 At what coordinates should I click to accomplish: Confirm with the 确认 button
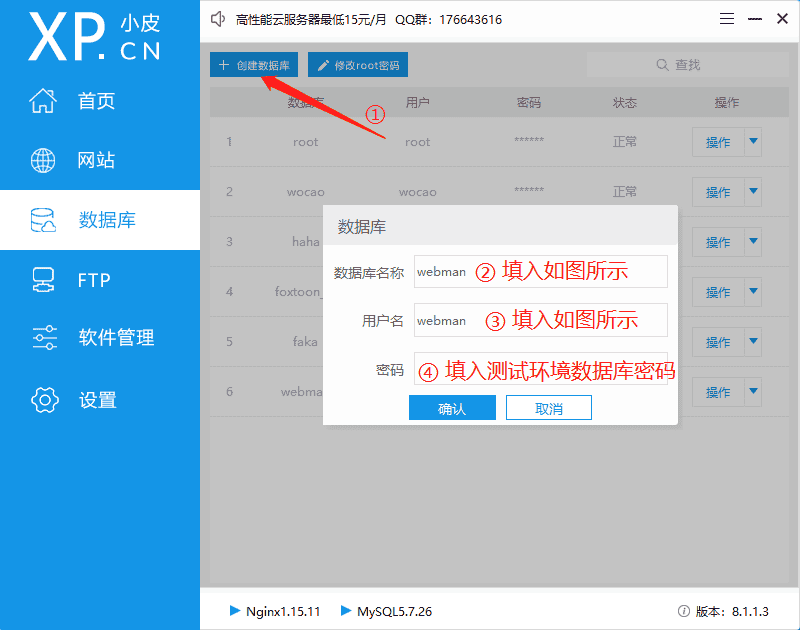(x=452, y=407)
